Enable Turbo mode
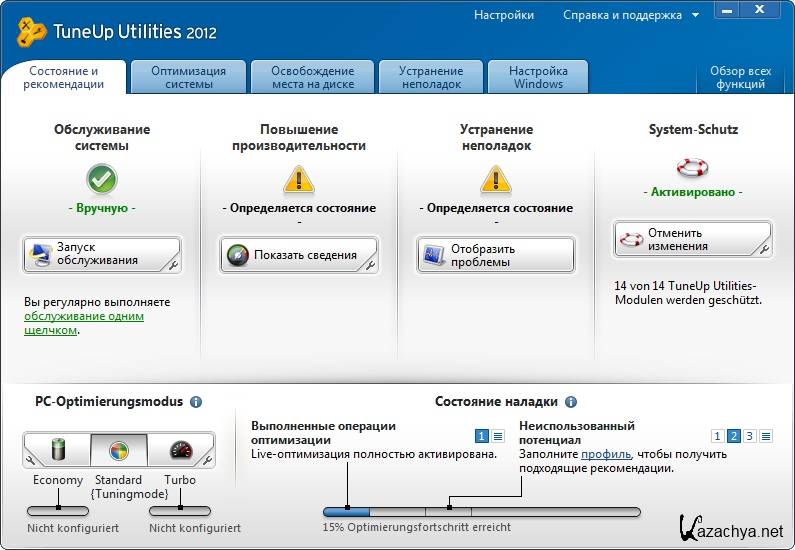The image size is (795, 550). 180,449
